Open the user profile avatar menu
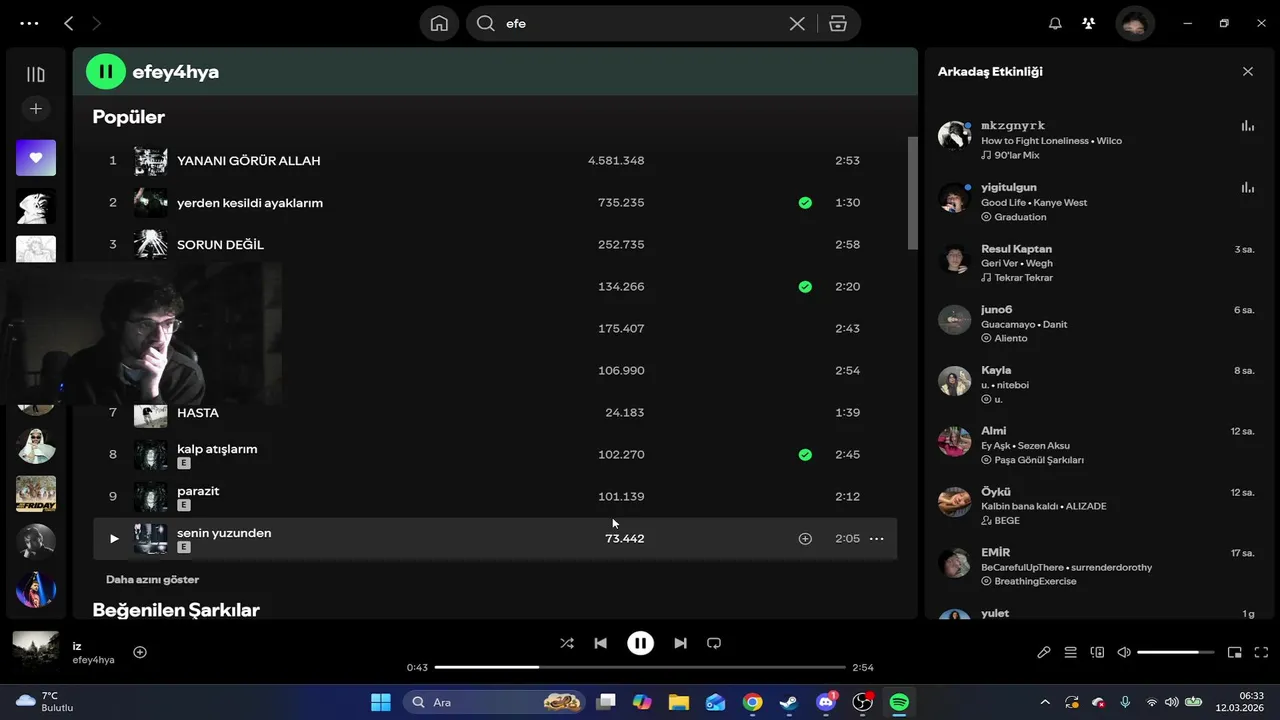This screenshot has height=720, width=1280. pyautogui.click(x=1135, y=23)
